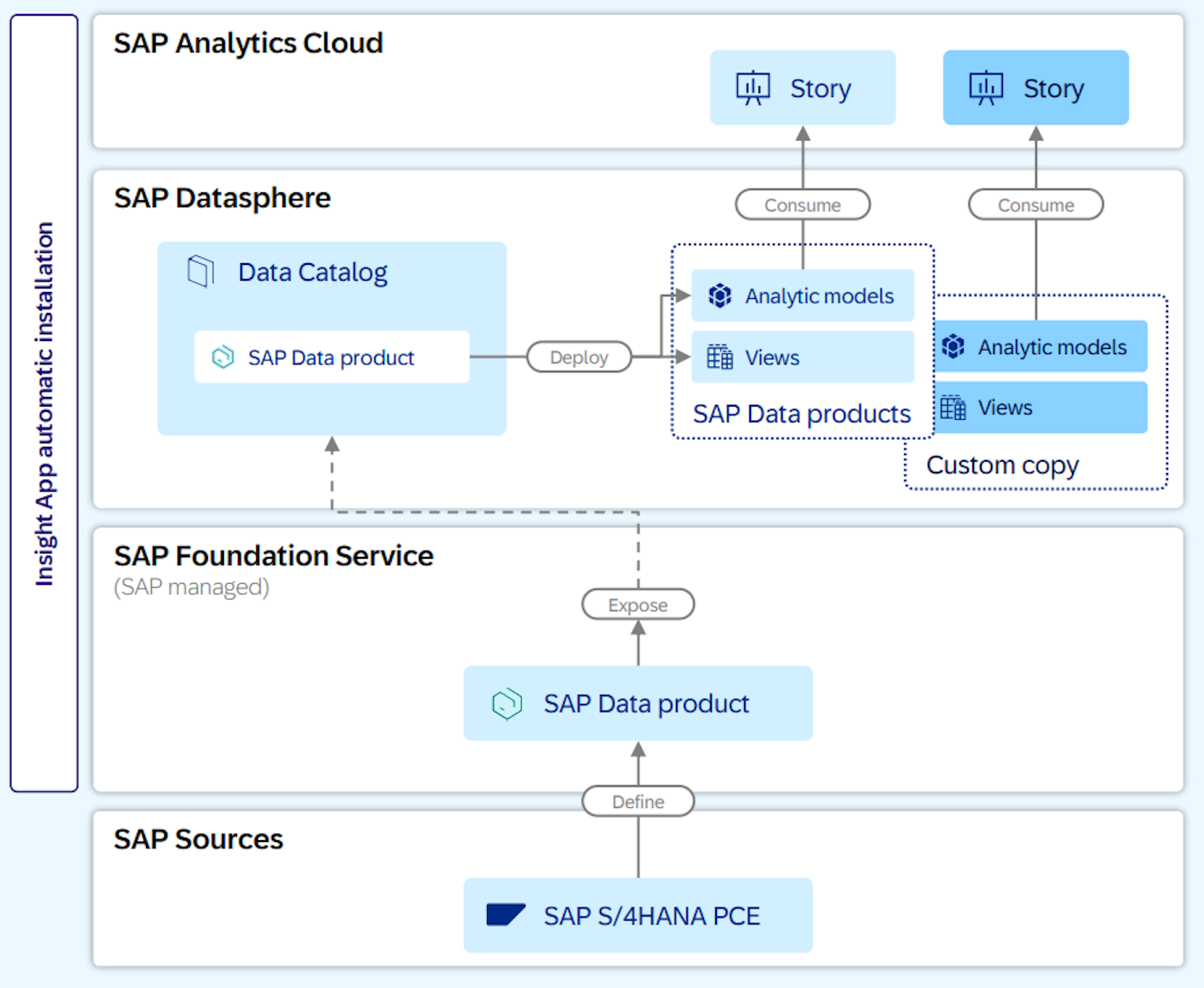Click 'Views' text in the Custom copy group

point(1005,407)
